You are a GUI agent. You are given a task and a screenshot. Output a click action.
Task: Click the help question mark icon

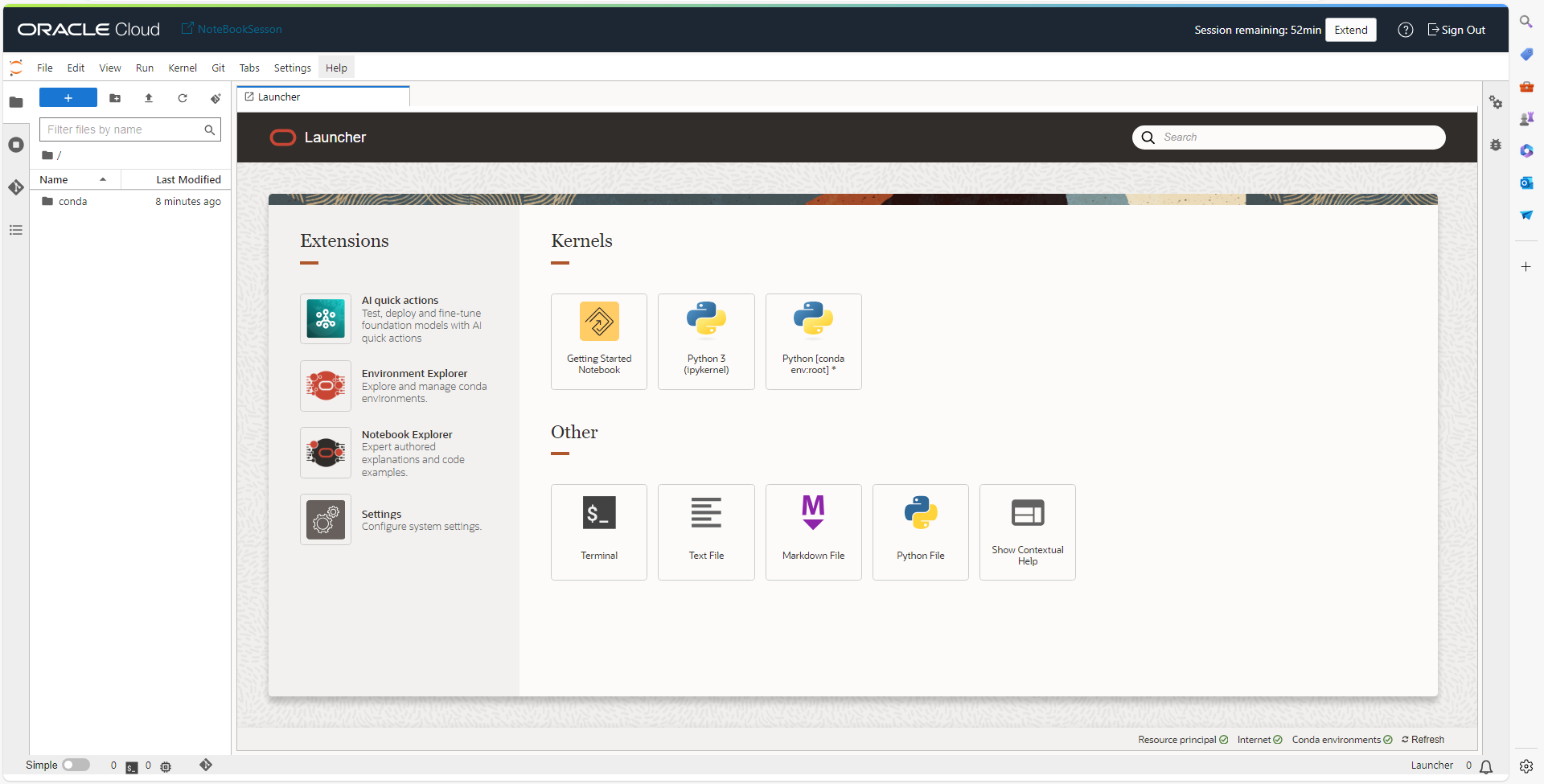[x=1406, y=30]
